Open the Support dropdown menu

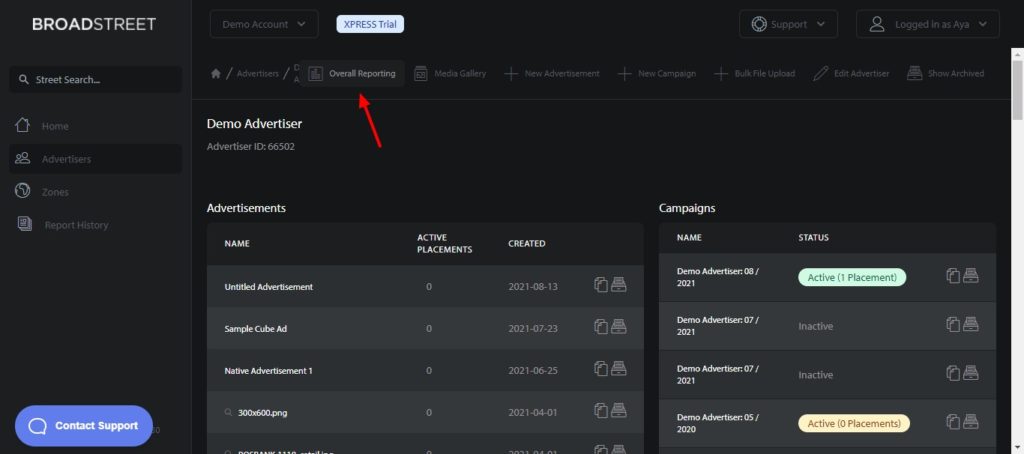[x=788, y=24]
